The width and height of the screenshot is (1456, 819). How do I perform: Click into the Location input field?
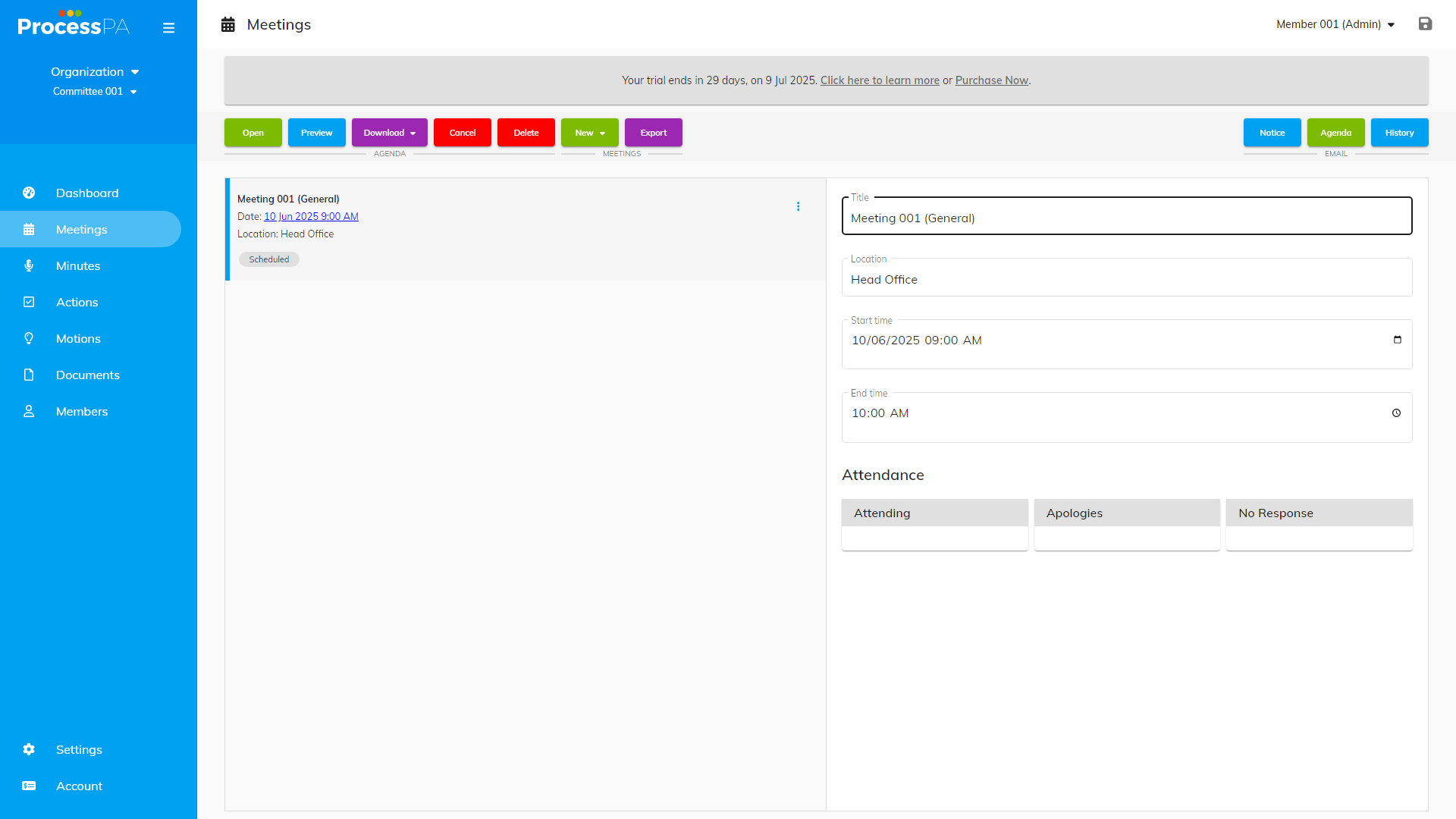pos(1126,280)
